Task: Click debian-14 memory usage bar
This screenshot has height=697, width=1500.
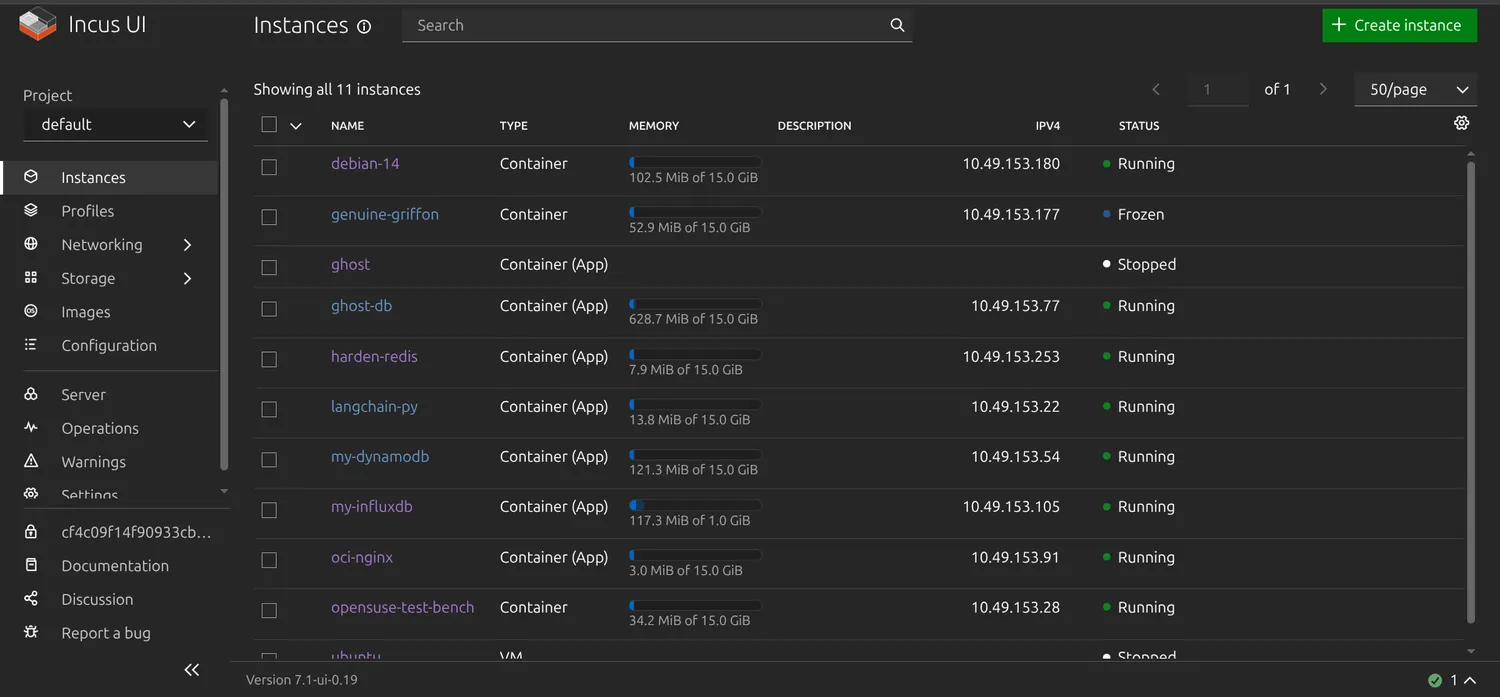Action: 695,161
